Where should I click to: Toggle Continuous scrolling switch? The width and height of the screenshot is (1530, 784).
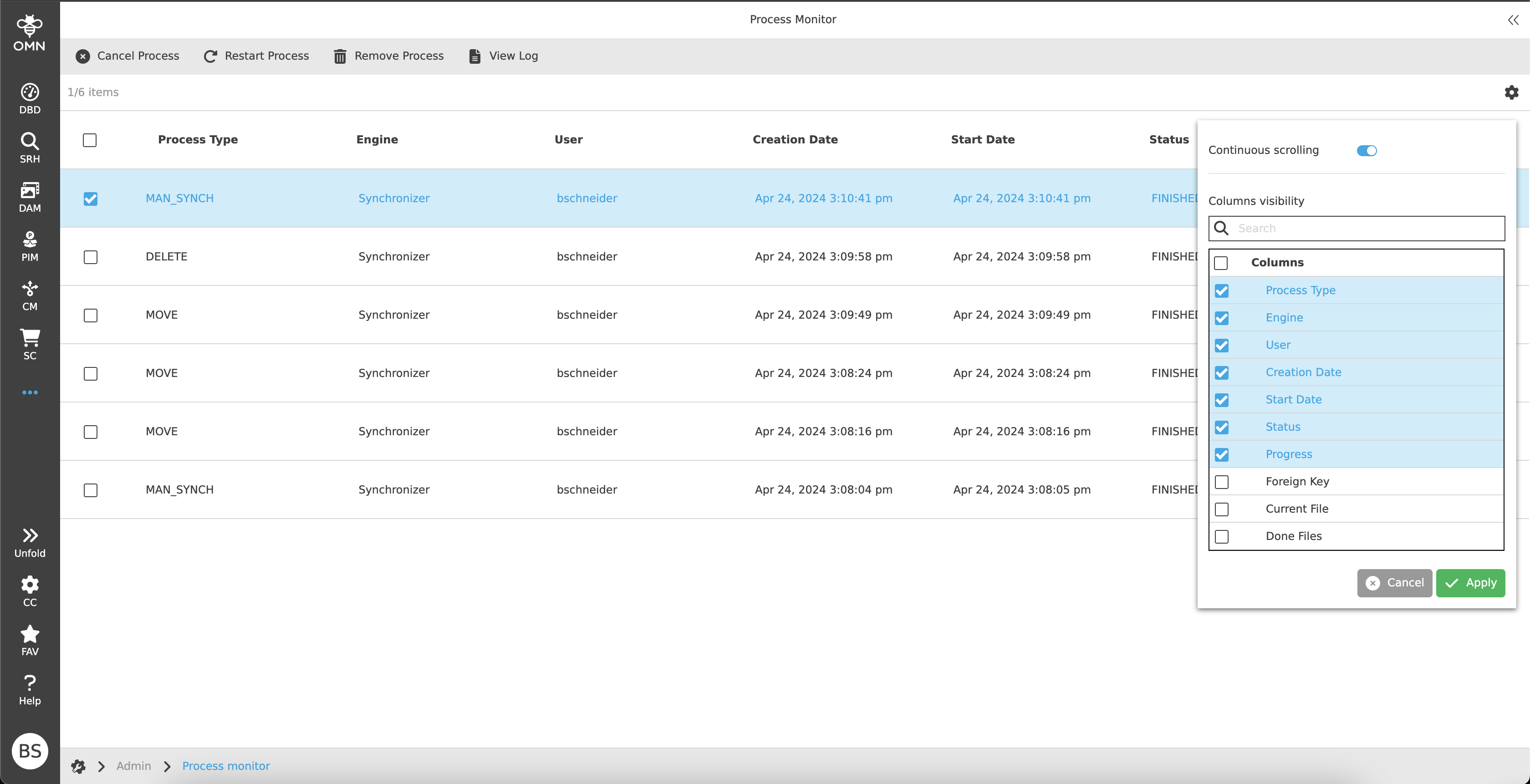coord(1366,150)
